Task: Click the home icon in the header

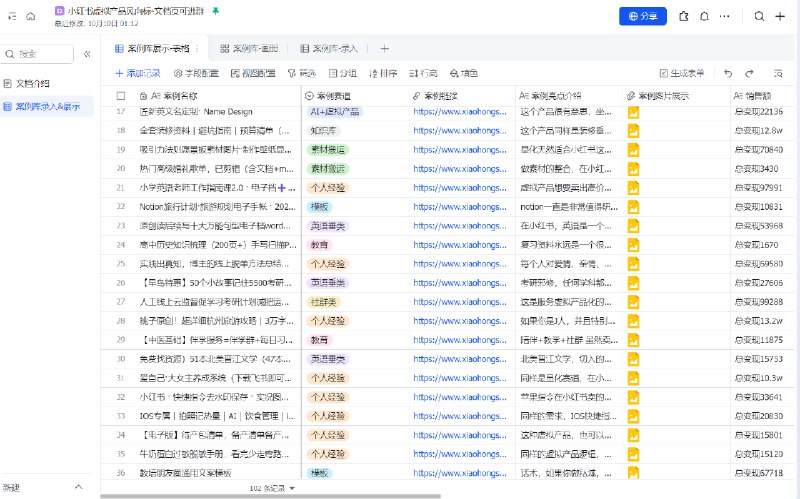Action: coord(31,16)
